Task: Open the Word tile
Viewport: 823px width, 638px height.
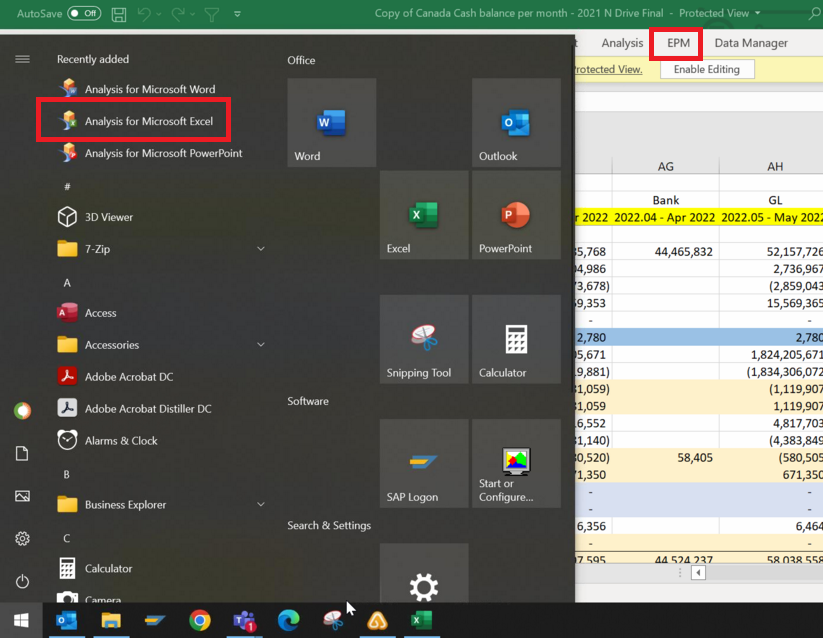Action: tap(332, 123)
